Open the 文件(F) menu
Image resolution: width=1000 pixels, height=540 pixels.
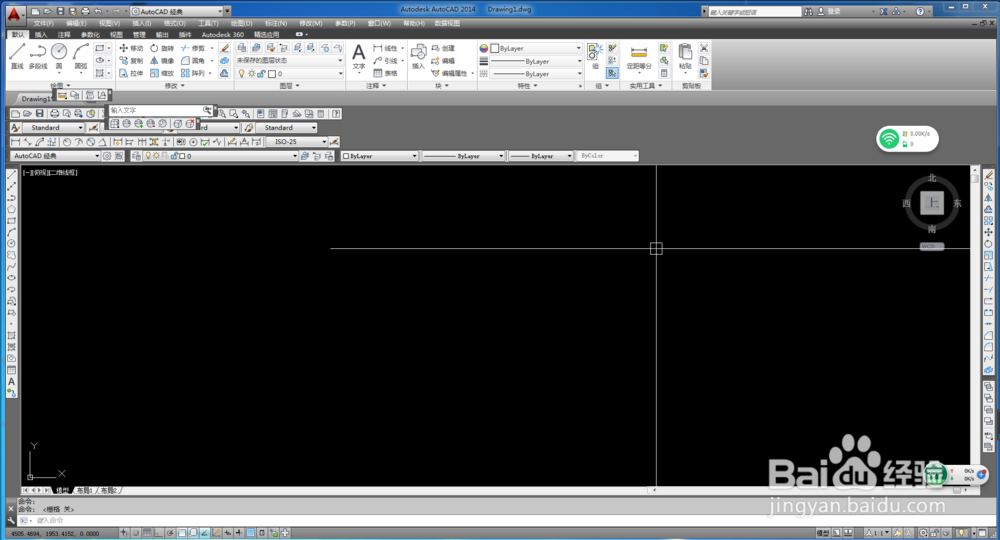point(43,24)
